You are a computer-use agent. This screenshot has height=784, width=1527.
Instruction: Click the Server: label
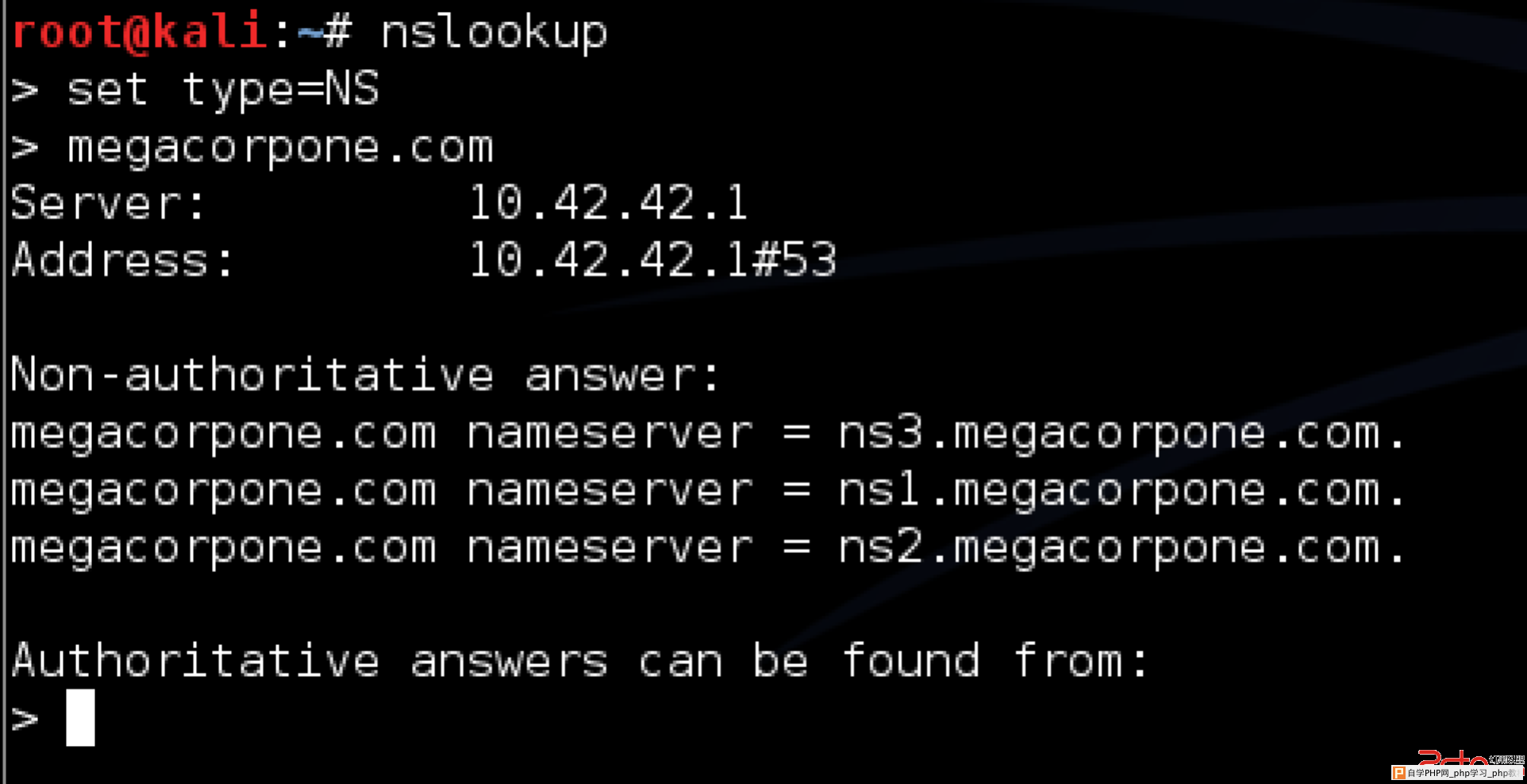pos(108,203)
